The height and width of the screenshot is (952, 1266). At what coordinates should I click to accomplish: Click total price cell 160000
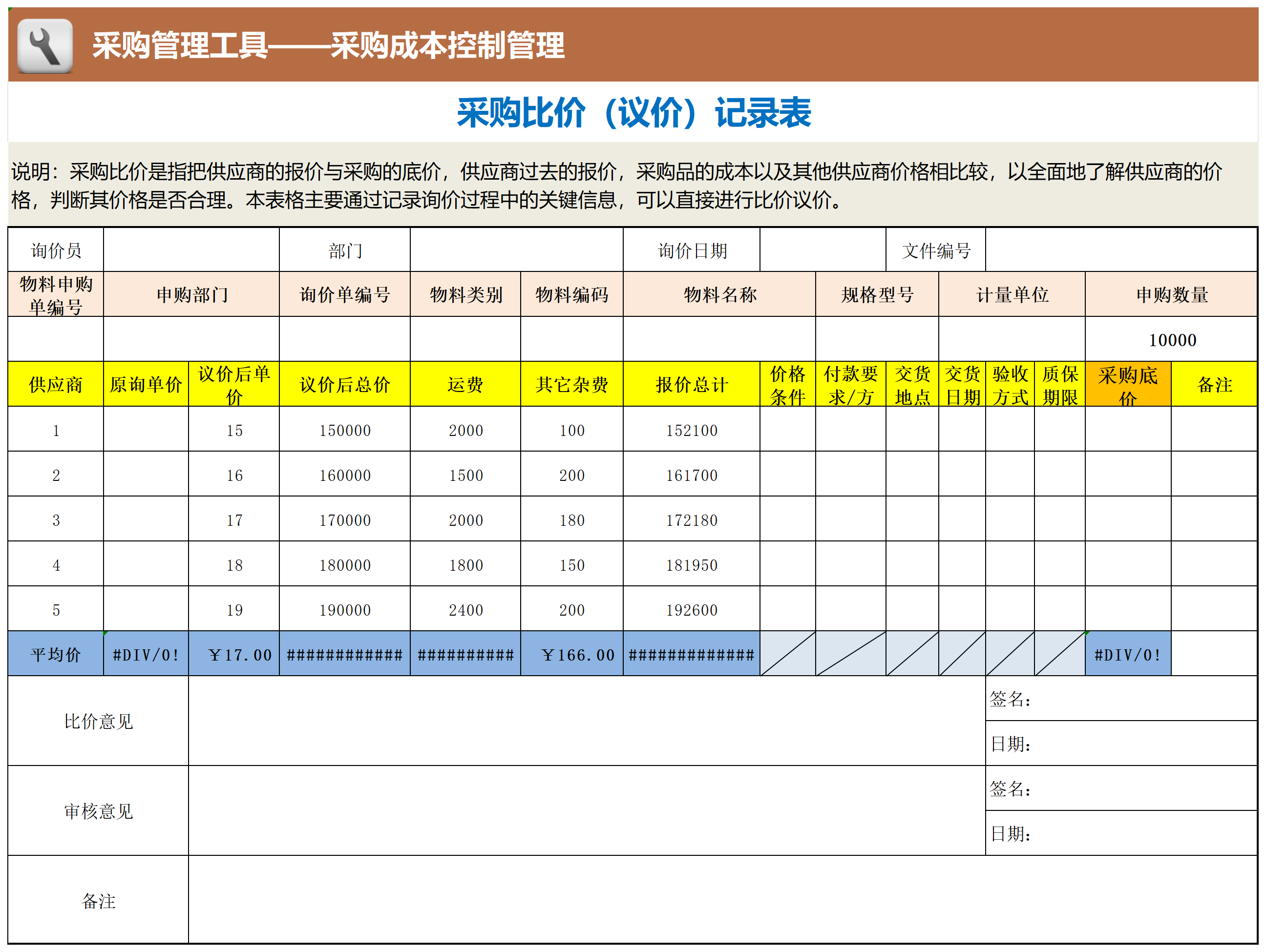click(x=345, y=474)
